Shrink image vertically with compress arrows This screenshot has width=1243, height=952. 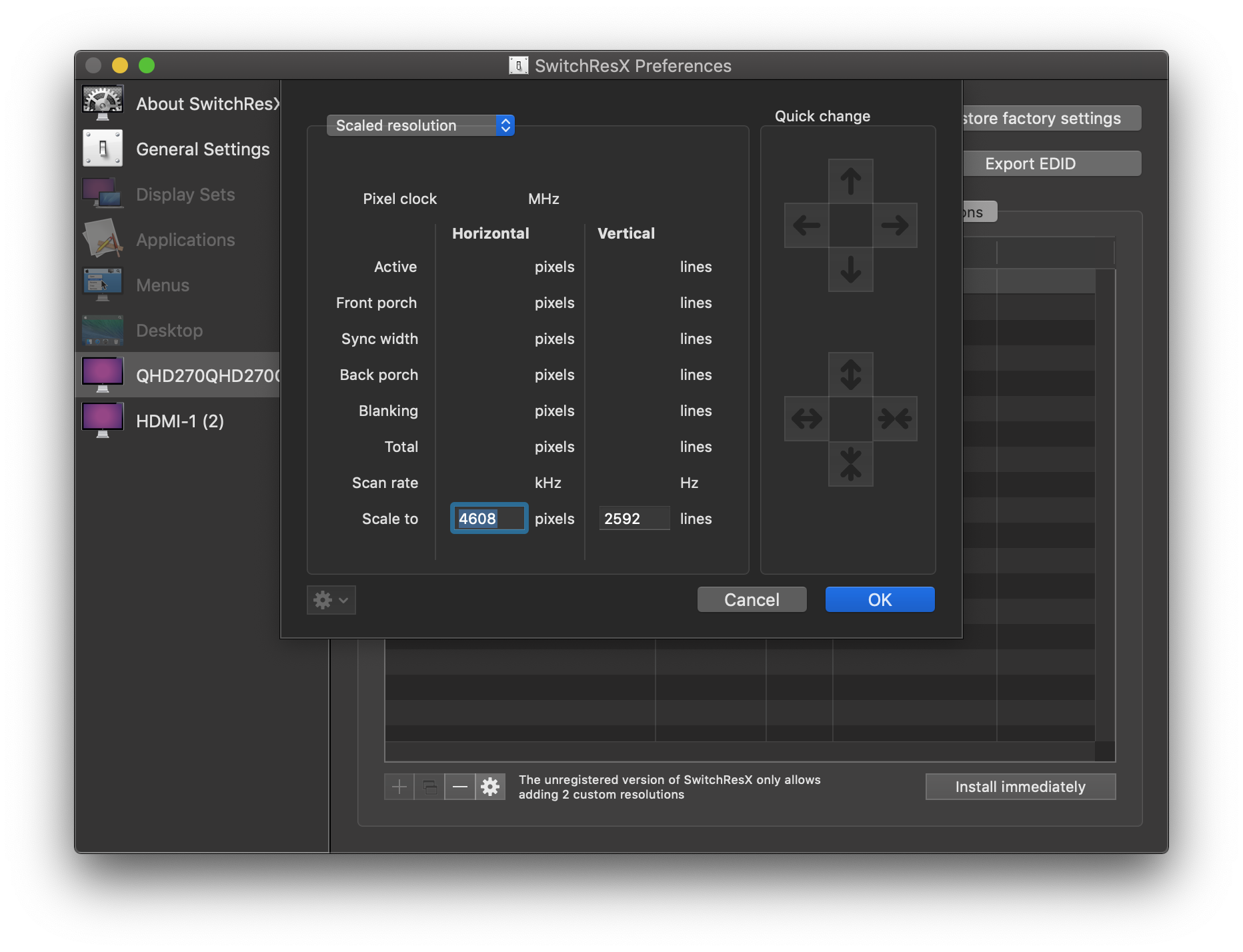pos(850,463)
